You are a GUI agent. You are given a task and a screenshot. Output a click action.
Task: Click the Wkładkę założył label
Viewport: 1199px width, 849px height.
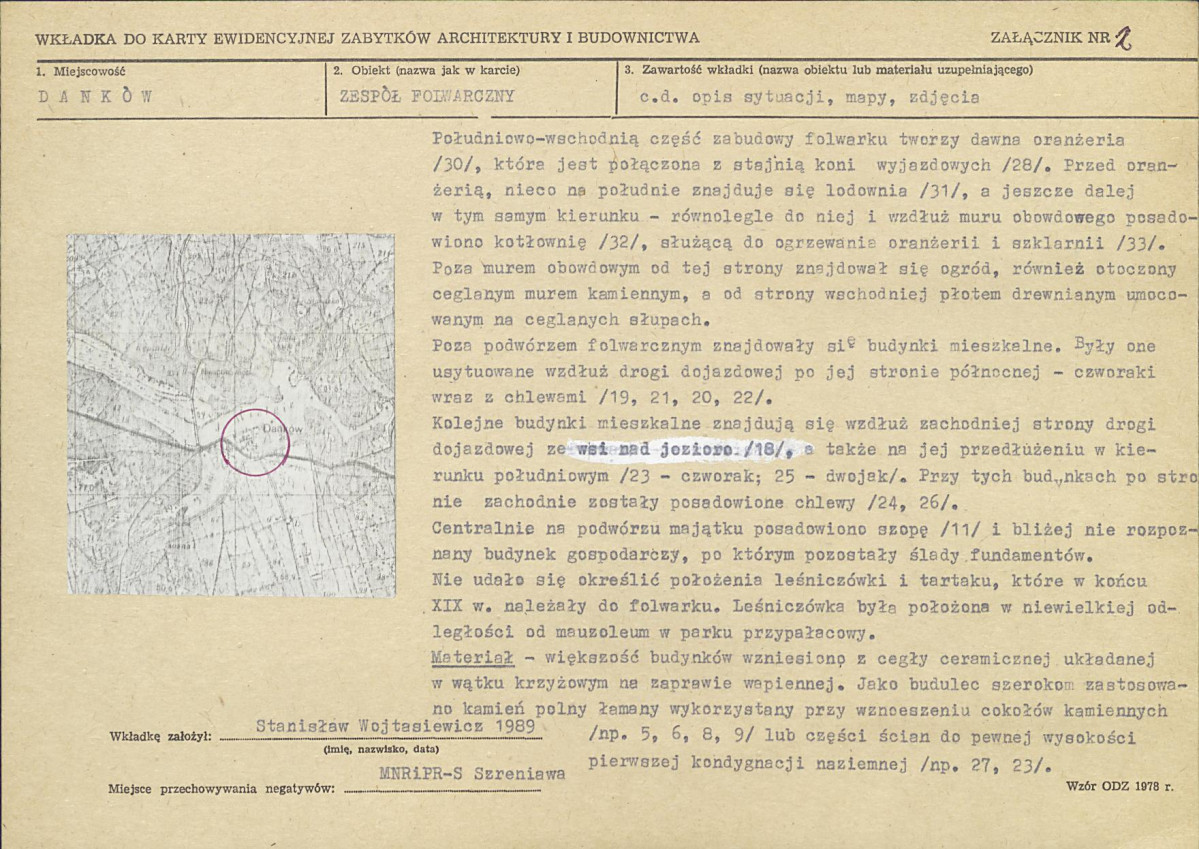[160, 737]
